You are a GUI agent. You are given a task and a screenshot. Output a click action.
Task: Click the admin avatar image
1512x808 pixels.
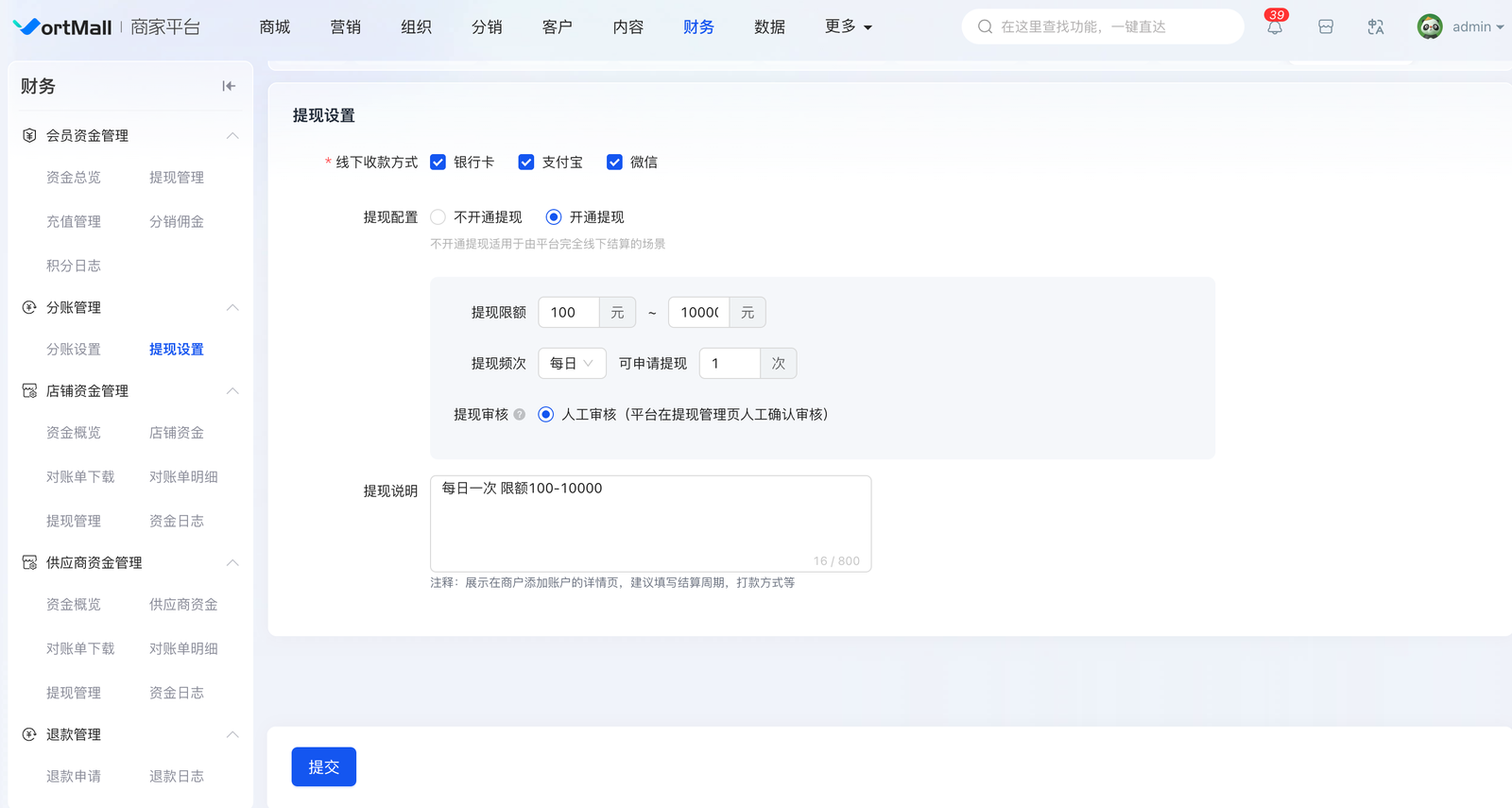click(1430, 26)
